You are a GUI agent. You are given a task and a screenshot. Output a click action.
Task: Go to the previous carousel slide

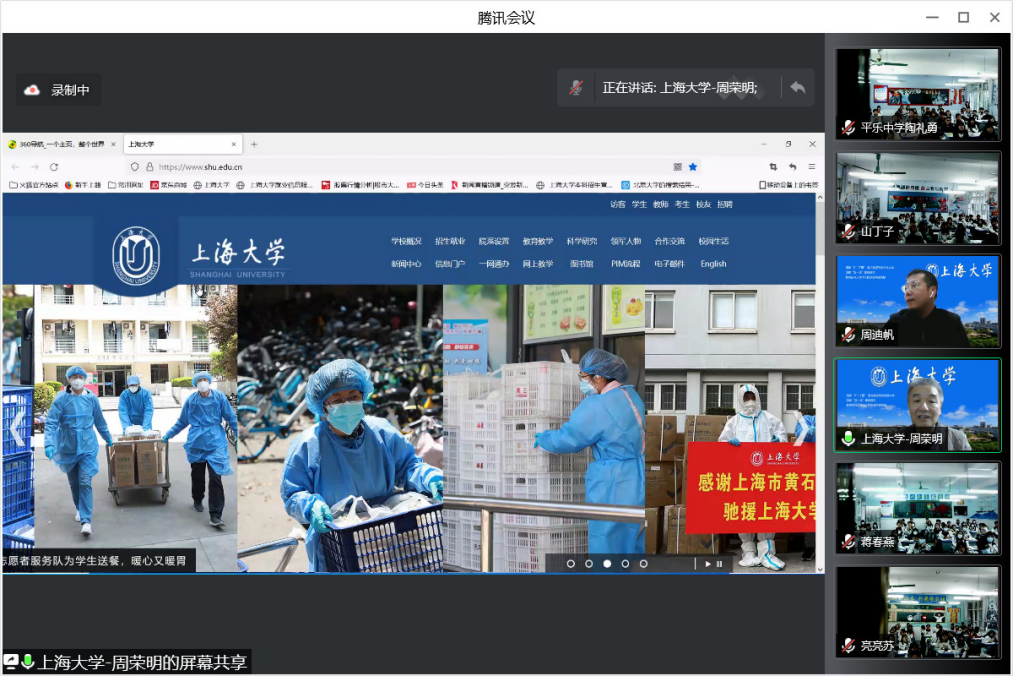pyautogui.click(x=16, y=427)
